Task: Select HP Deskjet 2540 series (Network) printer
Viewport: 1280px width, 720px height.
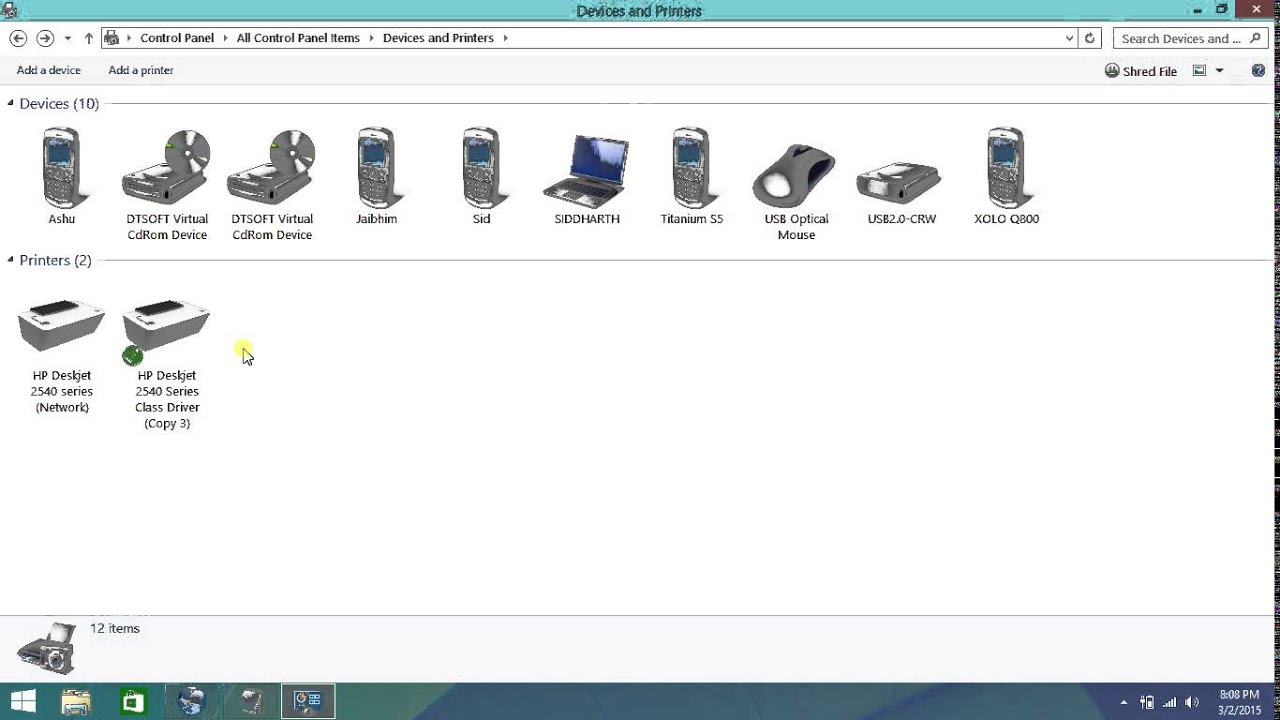Action: click(61, 325)
